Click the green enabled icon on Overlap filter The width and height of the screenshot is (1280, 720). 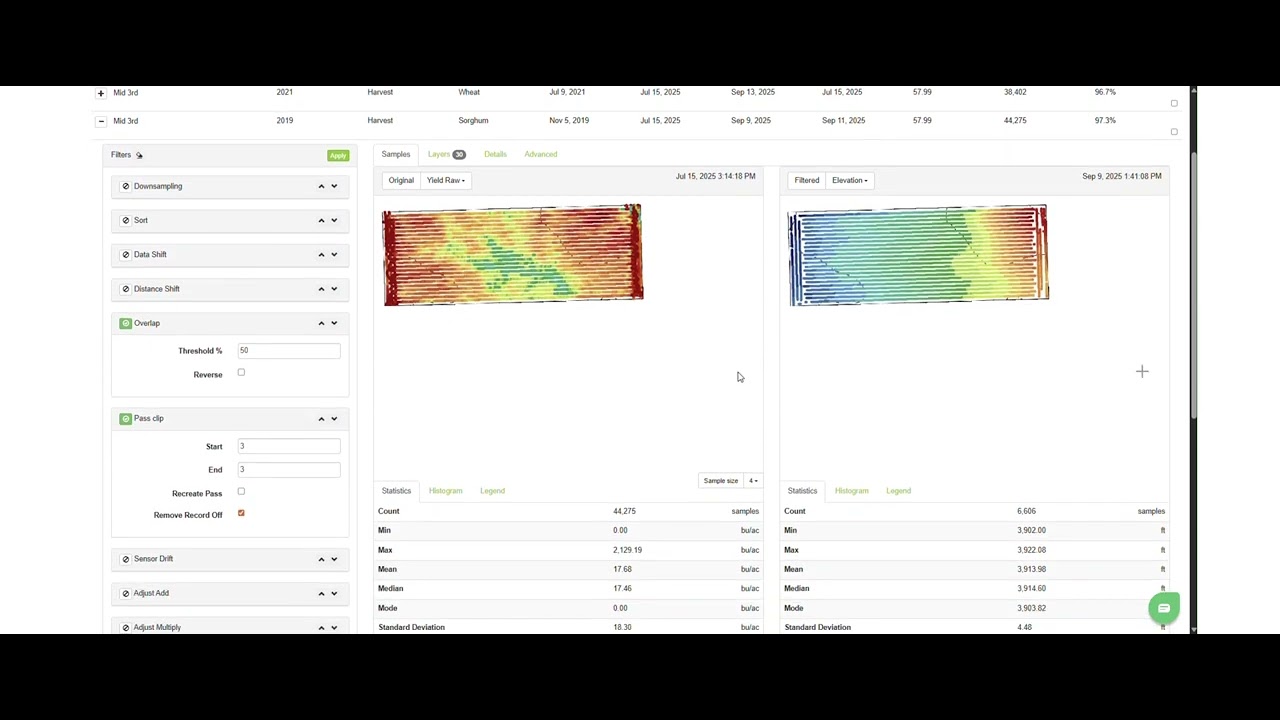pyautogui.click(x=125, y=323)
